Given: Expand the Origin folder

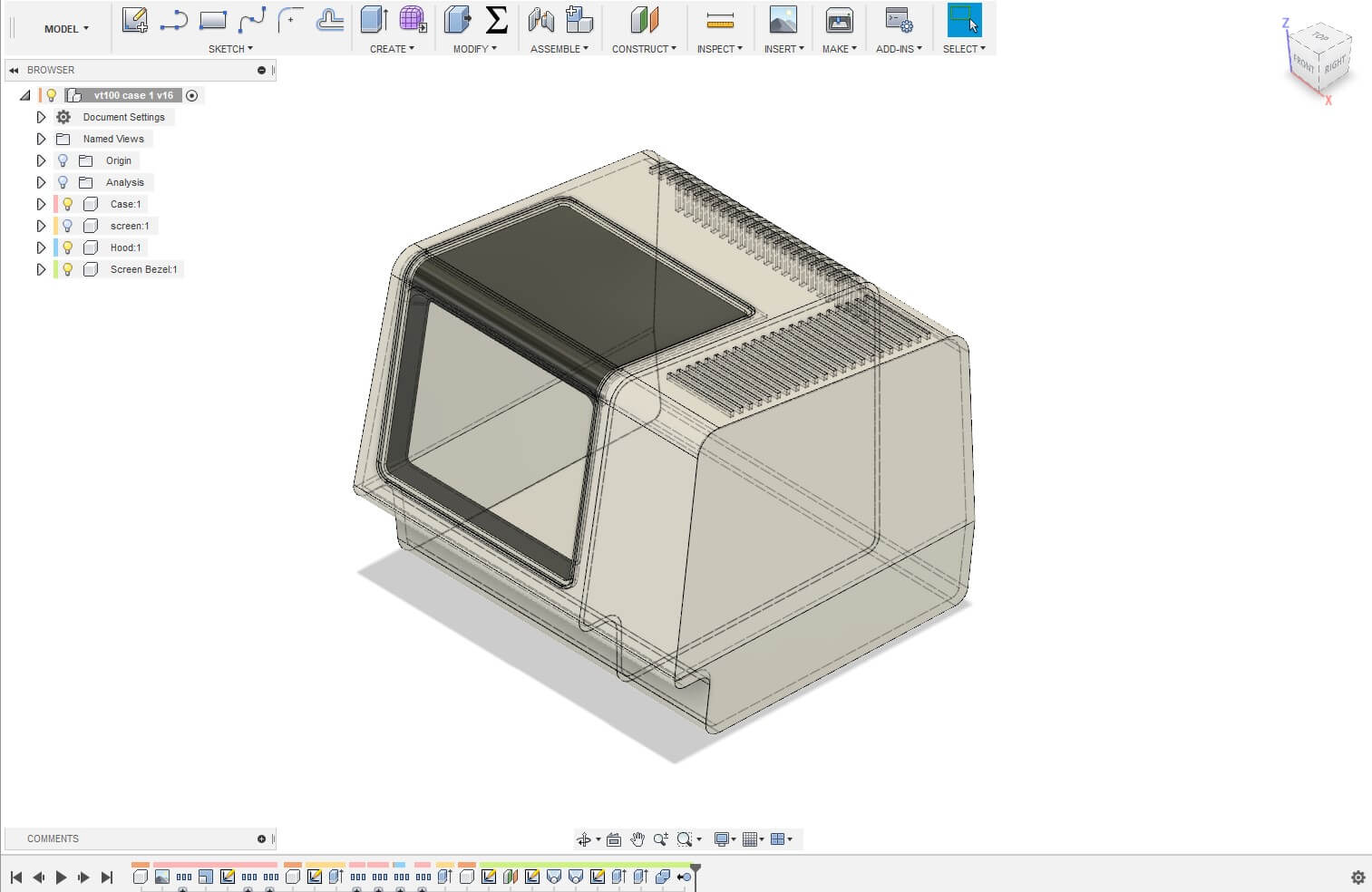Looking at the screenshot, I should point(41,160).
